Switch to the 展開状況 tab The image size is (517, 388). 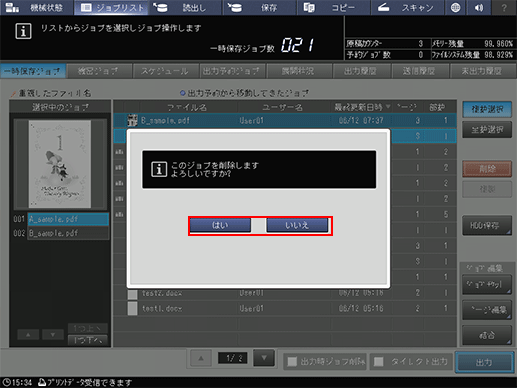click(x=298, y=71)
